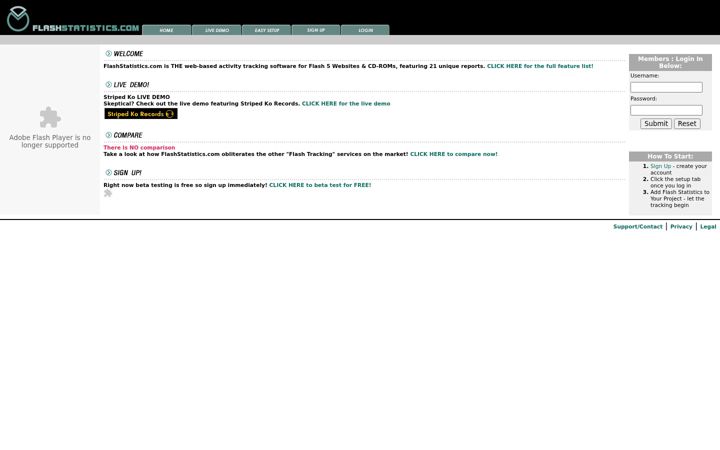Viewport: 720px width, 450px height.
Task: Open the LOGIN tab
Action: 366,30
